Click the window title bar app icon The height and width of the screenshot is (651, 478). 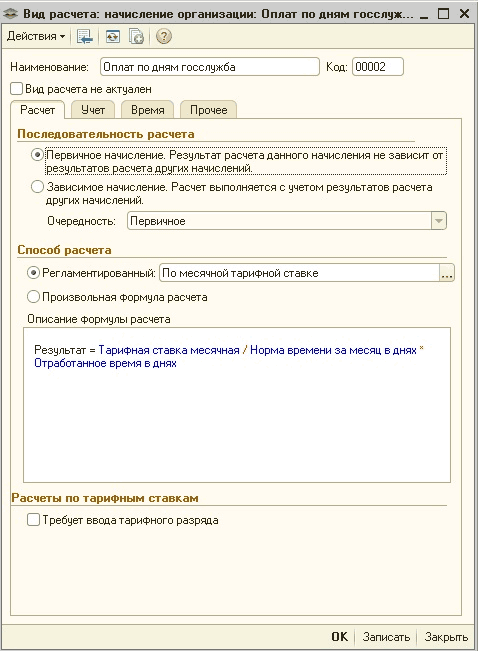click(x=10, y=14)
